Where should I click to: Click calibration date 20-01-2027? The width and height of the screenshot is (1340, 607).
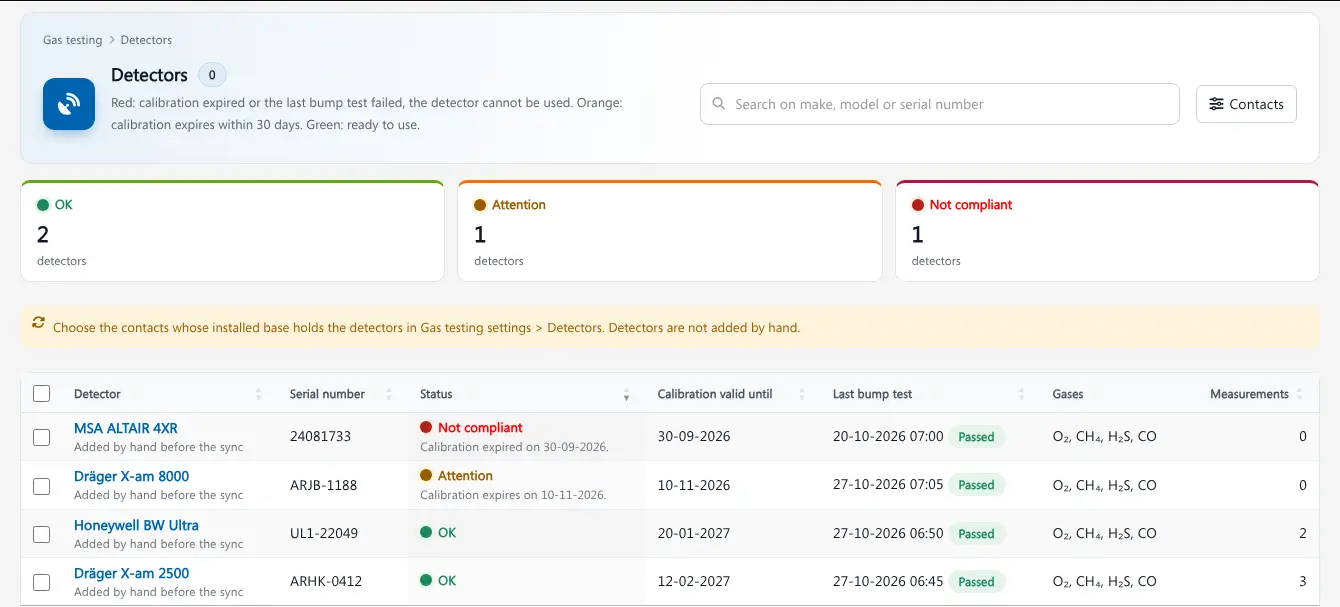694,533
